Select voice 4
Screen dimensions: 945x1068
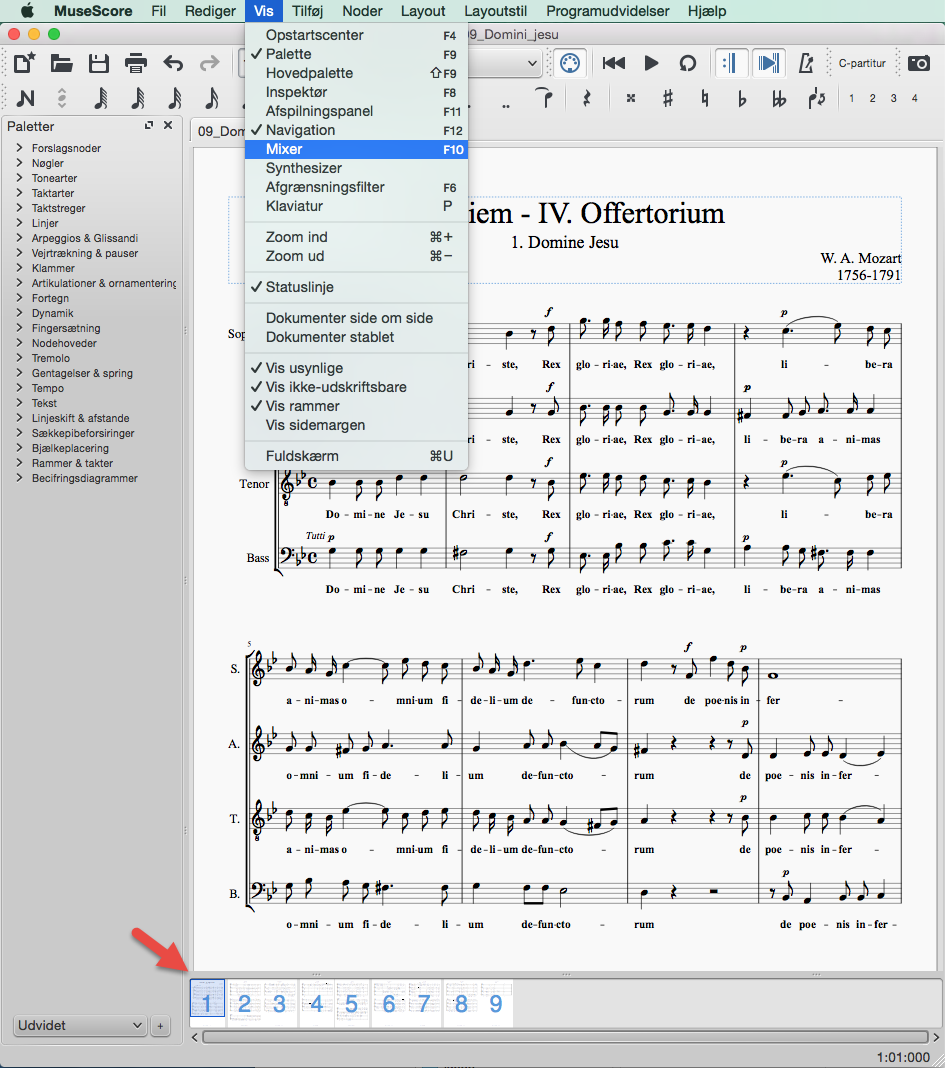pyautogui.click(x=914, y=98)
